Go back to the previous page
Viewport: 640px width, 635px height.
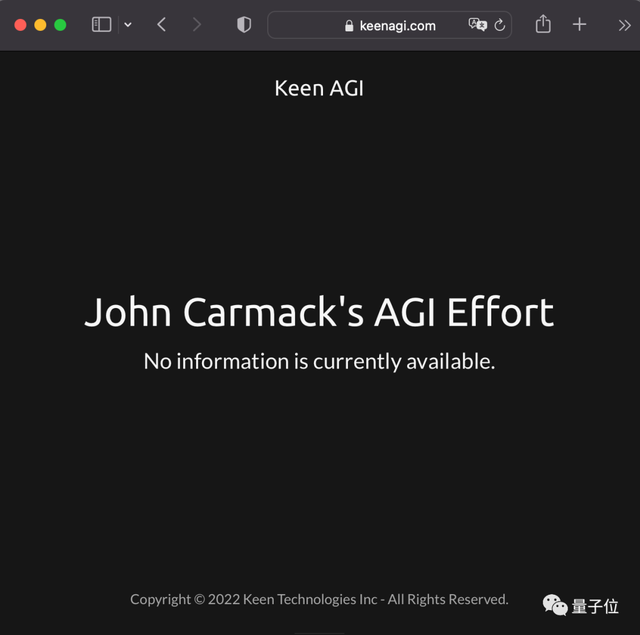click(x=162, y=25)
